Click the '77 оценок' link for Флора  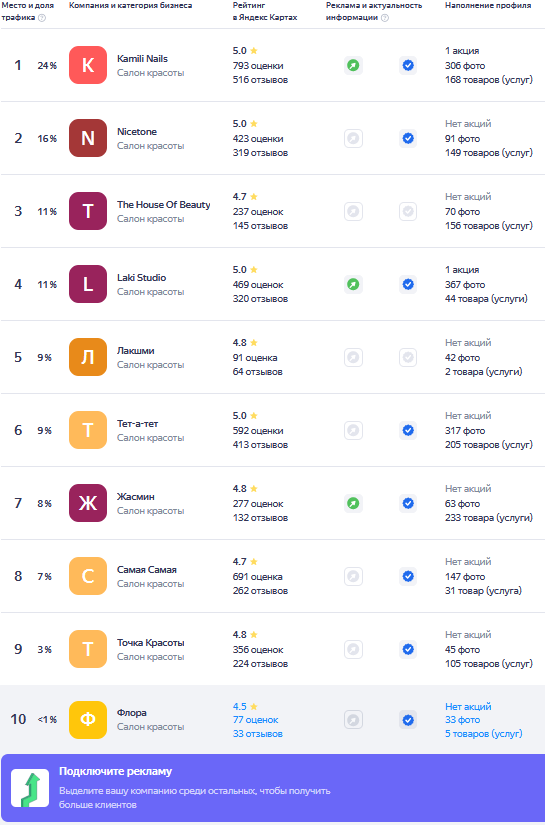click(256, 720)
